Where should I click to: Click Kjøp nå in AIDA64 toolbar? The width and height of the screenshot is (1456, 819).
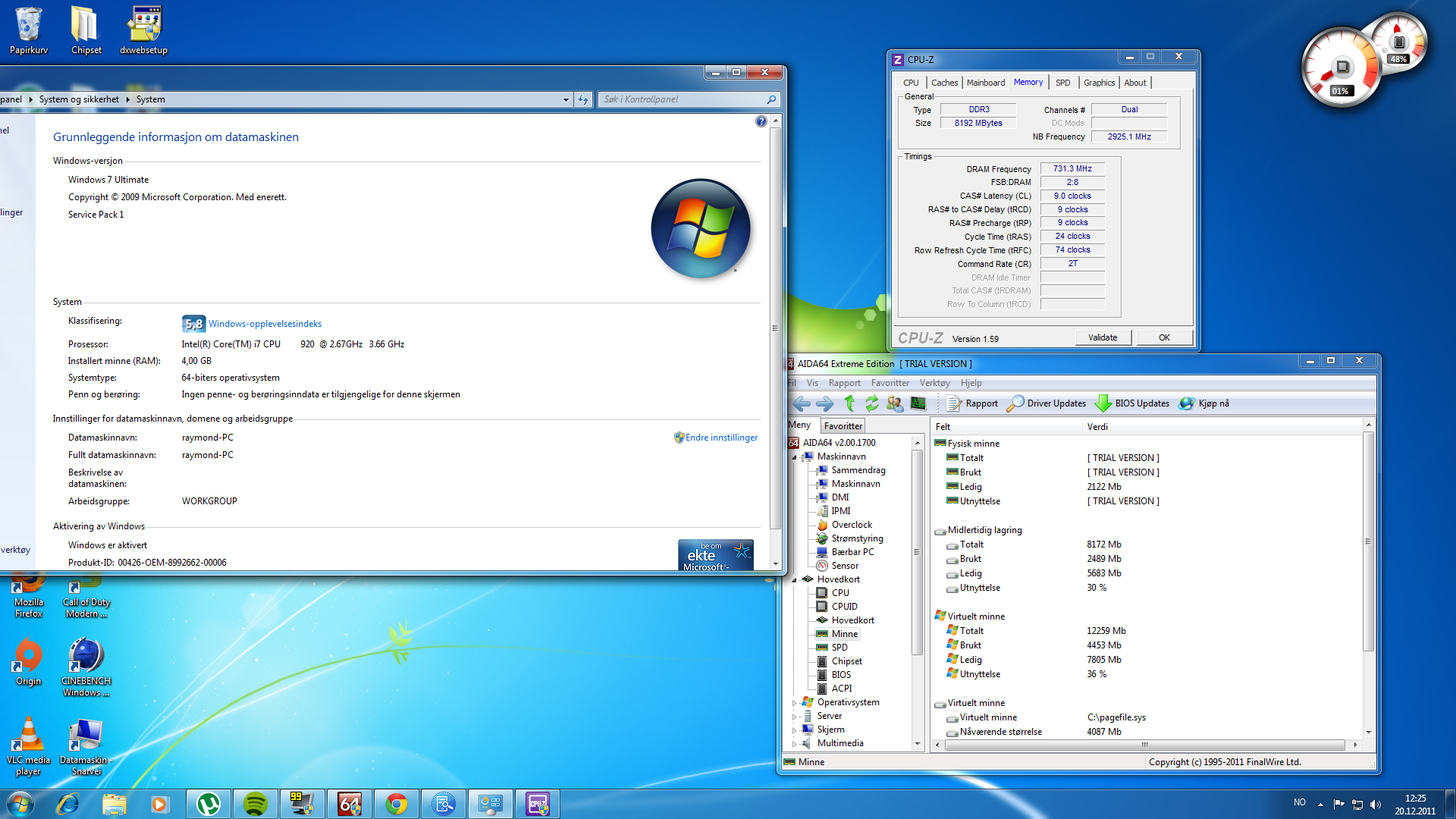pyautogui.click(x=1204, y=403)
